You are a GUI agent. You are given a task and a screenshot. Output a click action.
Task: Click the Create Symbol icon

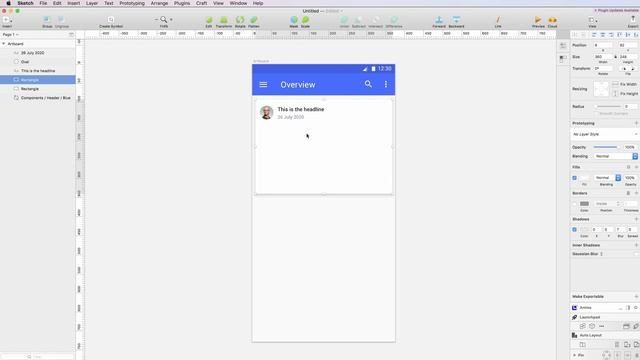pos(111,20)
